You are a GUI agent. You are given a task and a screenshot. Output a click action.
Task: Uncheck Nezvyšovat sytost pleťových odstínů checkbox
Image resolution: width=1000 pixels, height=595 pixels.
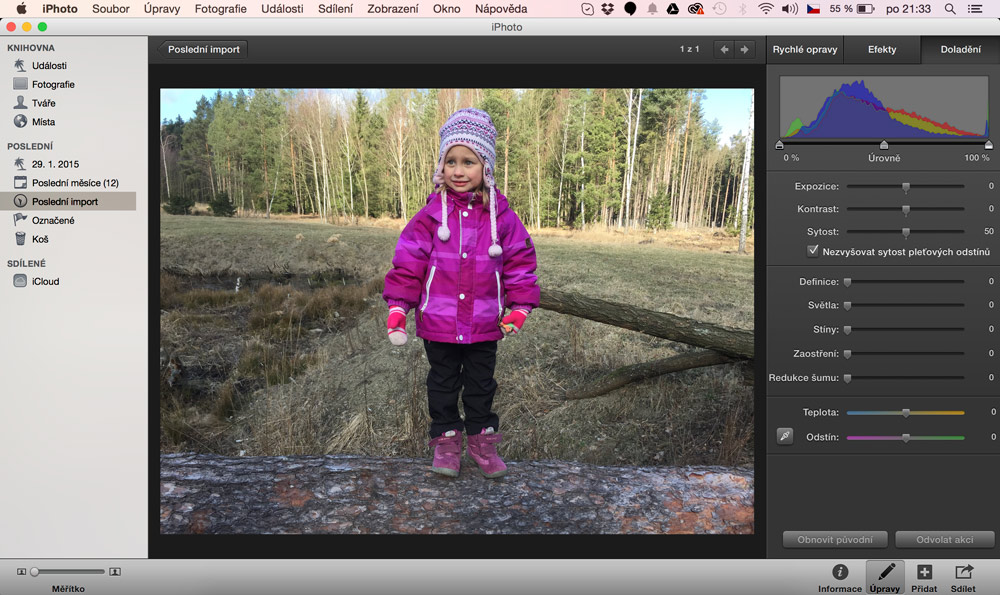(x=813, y=251)
